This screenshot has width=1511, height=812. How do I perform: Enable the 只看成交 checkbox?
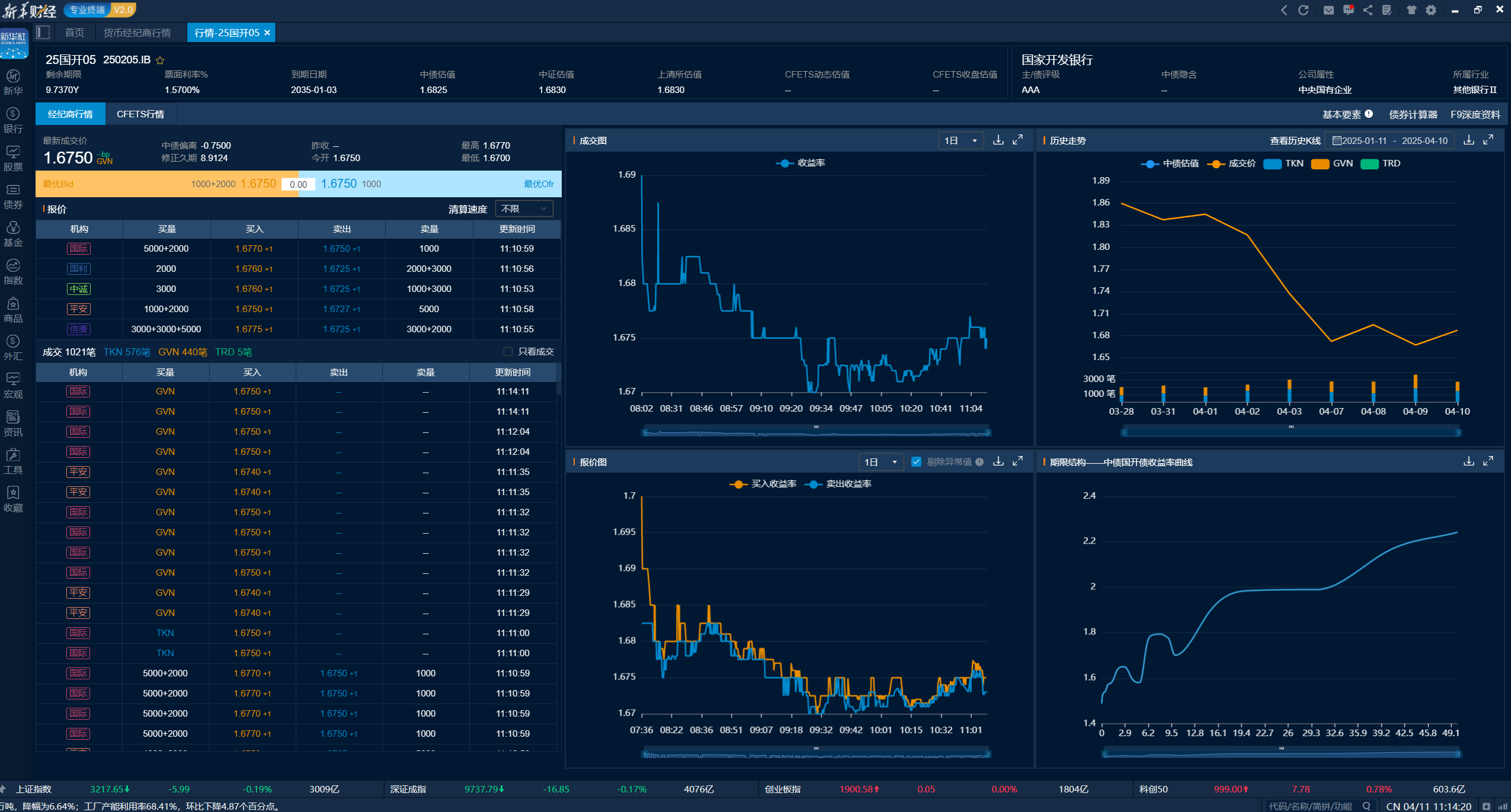click(508, 352)
